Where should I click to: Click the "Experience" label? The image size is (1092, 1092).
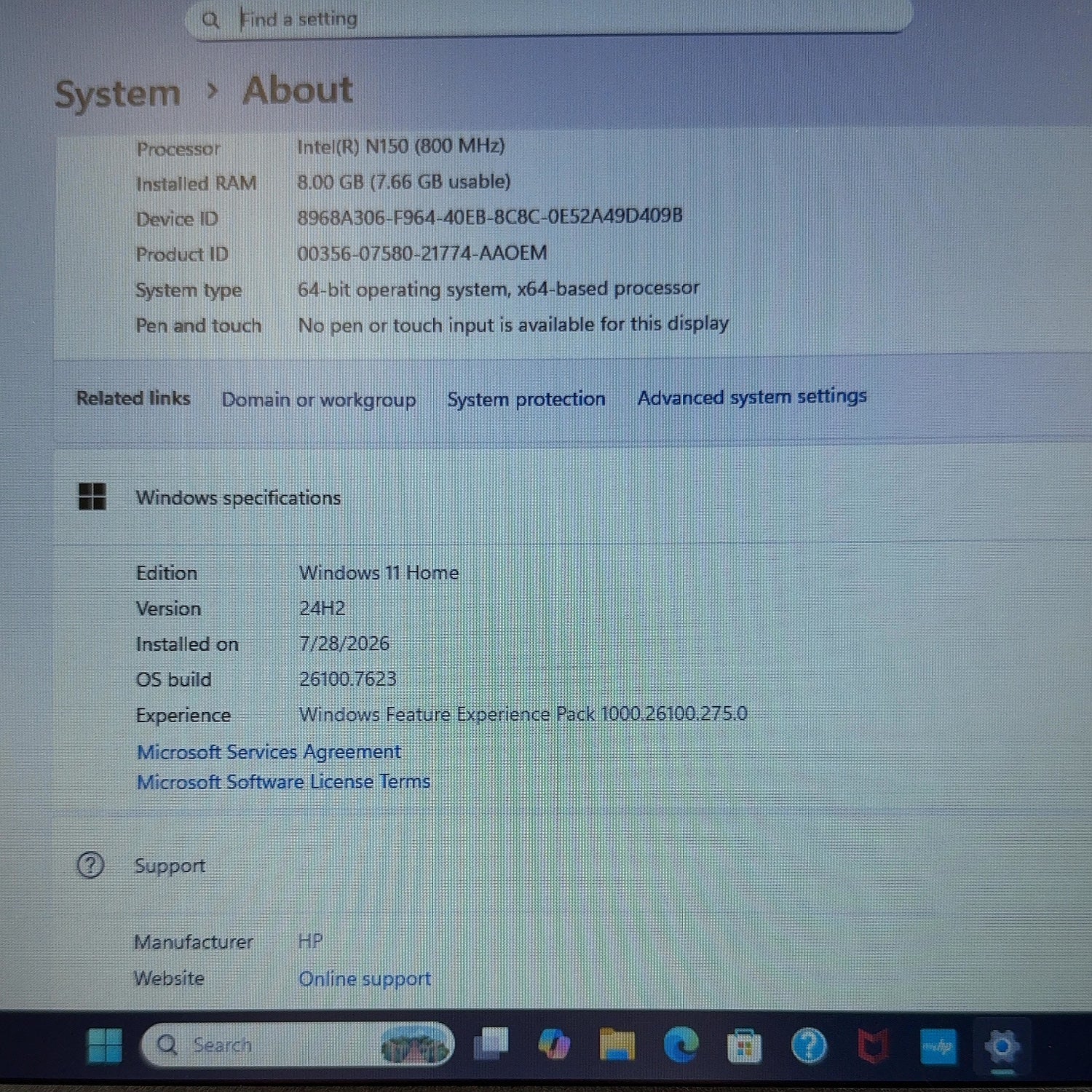183,716
